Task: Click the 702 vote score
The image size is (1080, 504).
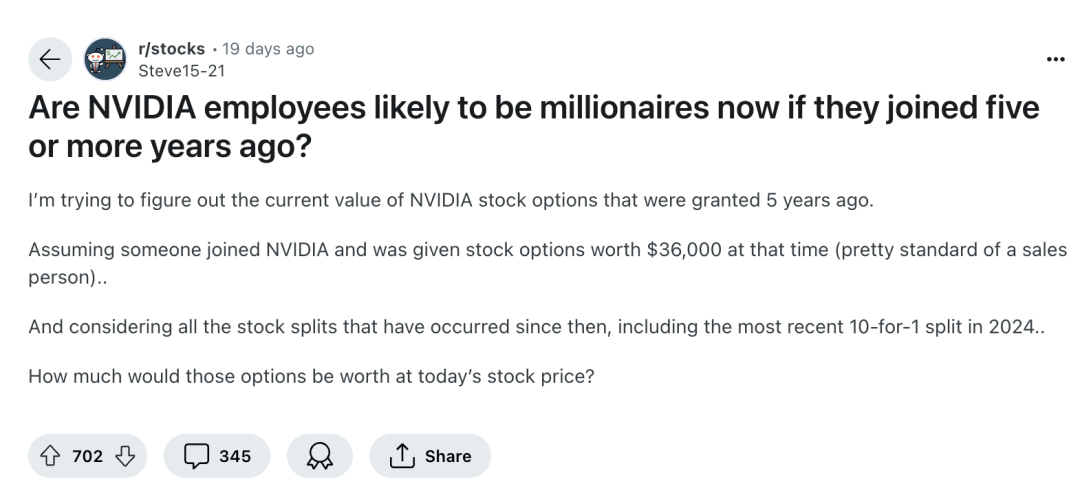Action: coord(88,456)
